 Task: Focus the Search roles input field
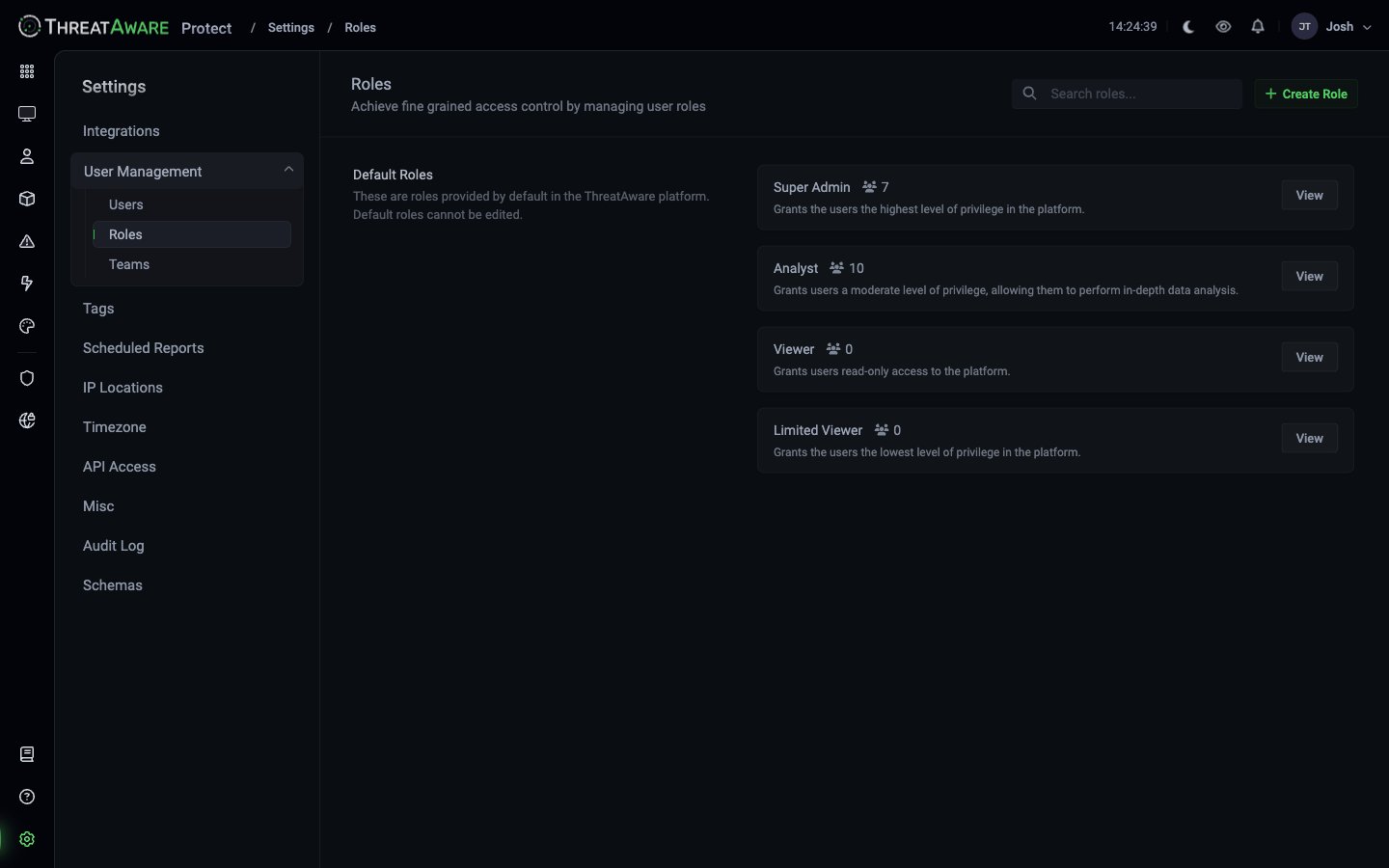click(x=1127, y=94)
